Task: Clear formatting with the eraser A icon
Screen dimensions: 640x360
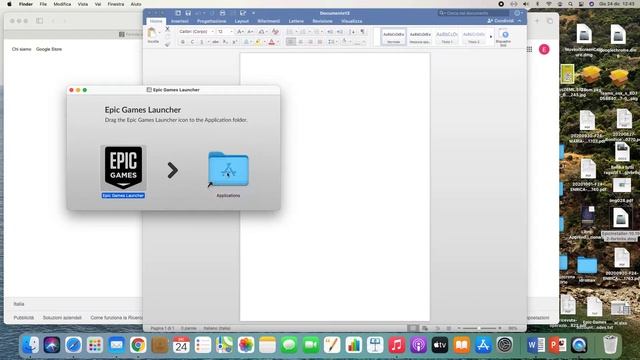Action: 275,31
